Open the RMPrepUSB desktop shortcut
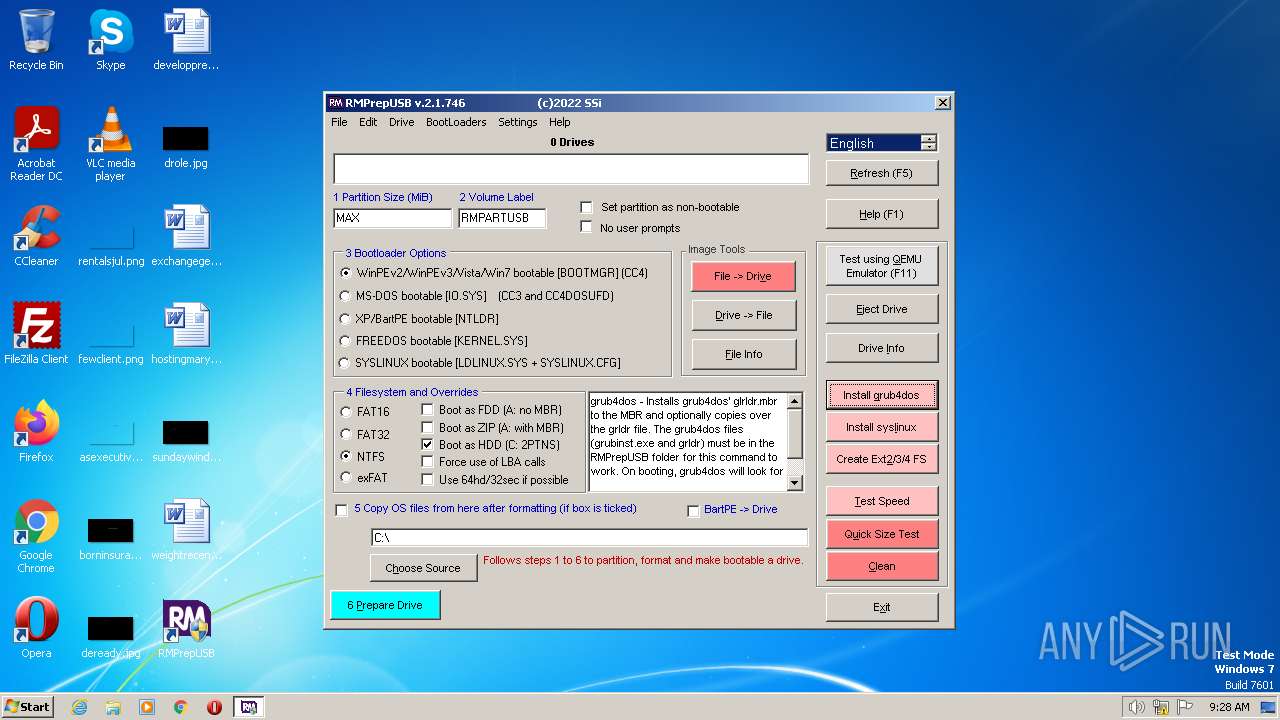Image resolution: width=1280 pixels, height=720 pixels. click(186, 628)
